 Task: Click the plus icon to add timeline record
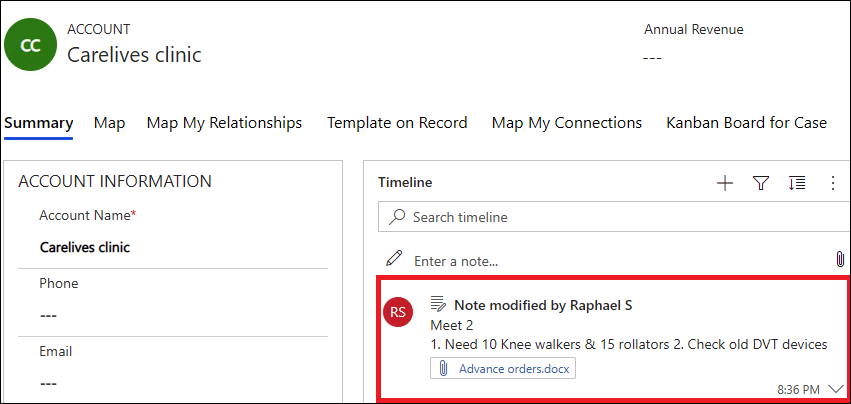click(x=725, y=183)
